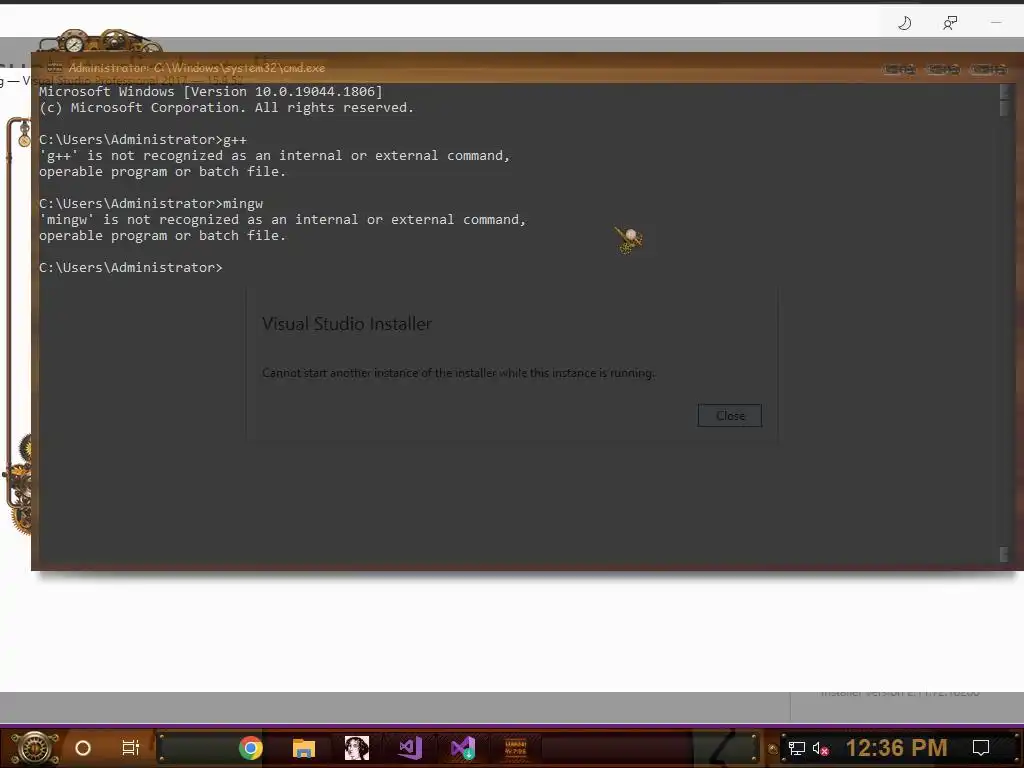1024x768 pixels.
Task: Switch to Visual Studio Installer taskbar icon
Action: tap(463, 748)
